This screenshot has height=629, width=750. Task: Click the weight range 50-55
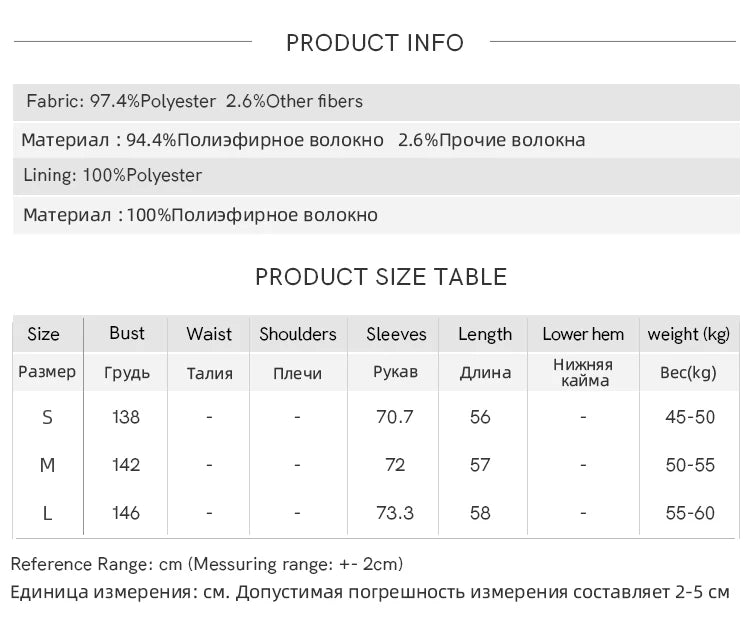[x=690, y=465]
